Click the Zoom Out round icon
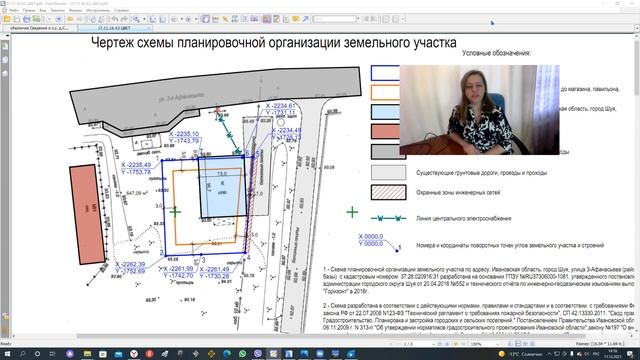640x360 pixels. pos(174,19)
